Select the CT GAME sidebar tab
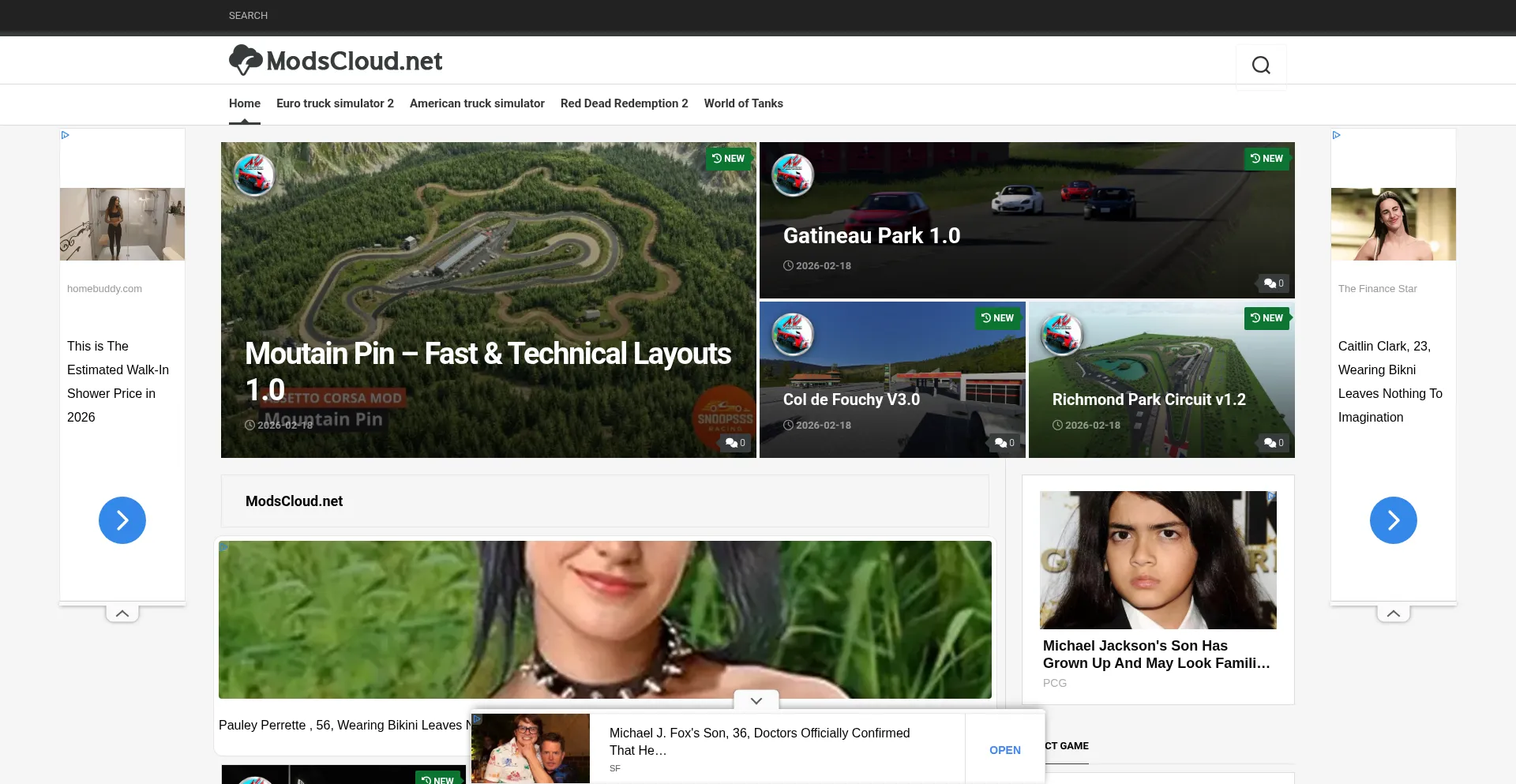 pyautogui.click(x=1067, y=746)
